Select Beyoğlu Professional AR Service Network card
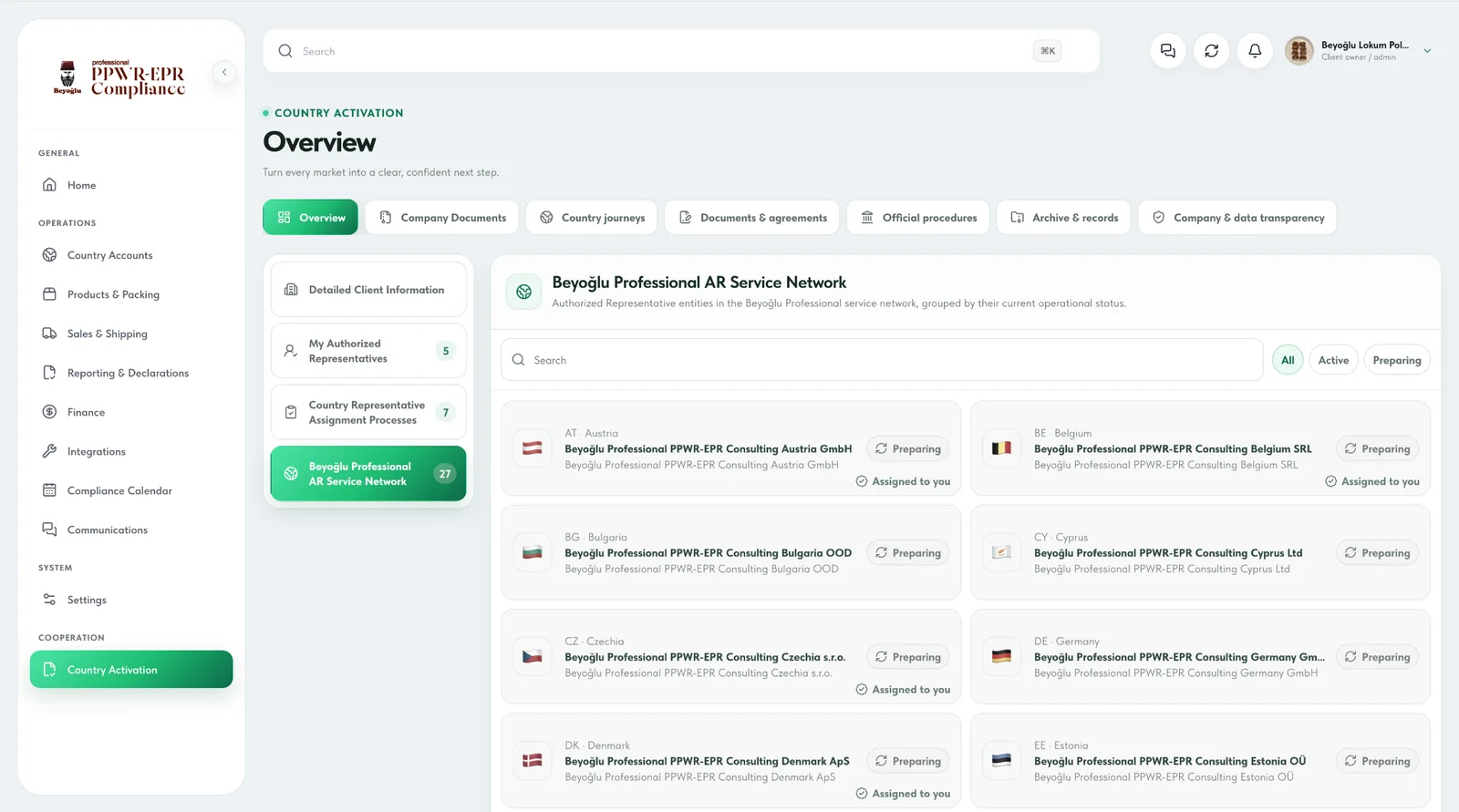 tap(368, 474)
